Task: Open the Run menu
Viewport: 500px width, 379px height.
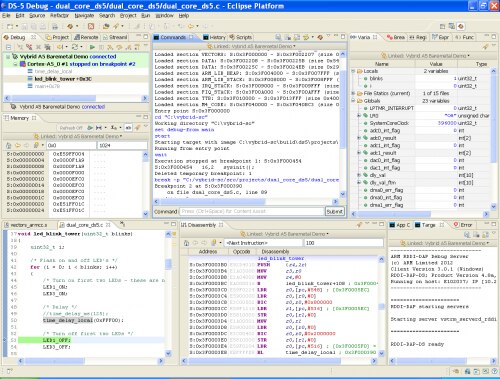Action: click(x=145, y=16)
